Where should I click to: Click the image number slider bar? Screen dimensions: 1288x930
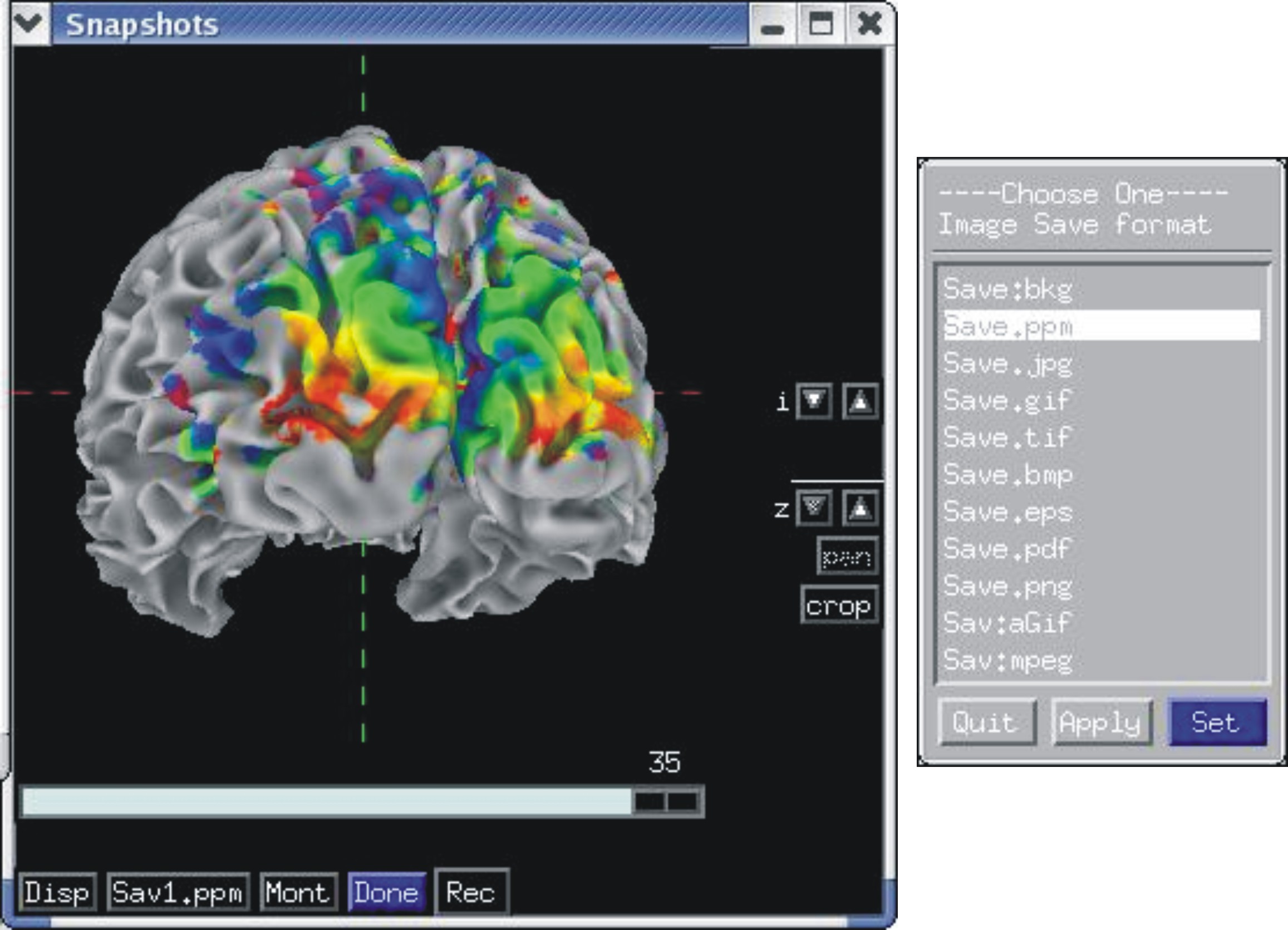[x=327, y=801]
